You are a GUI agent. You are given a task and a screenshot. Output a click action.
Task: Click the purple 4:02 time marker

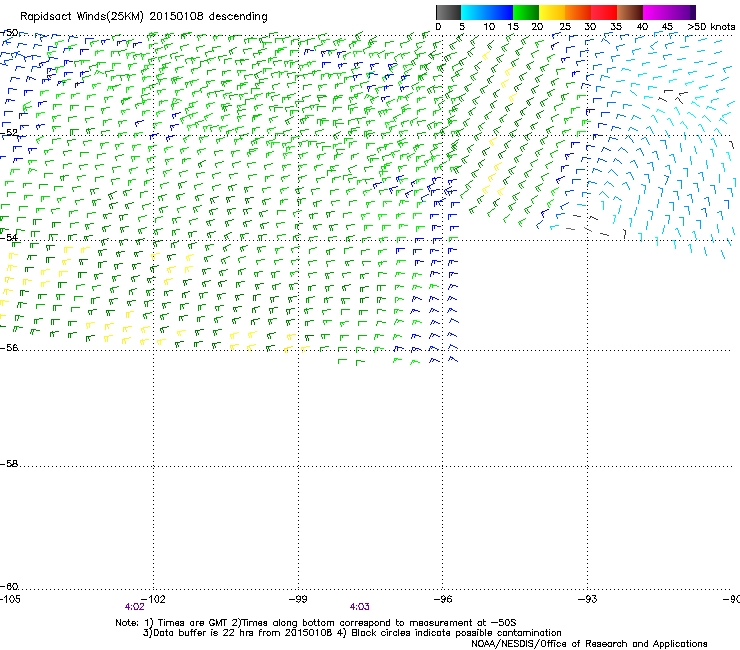[x=135, y=607]
